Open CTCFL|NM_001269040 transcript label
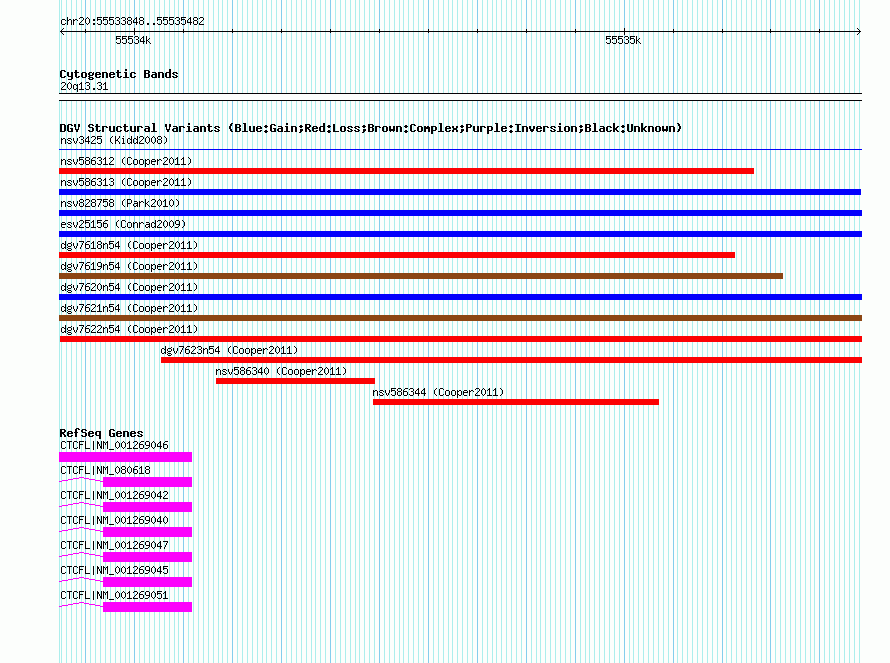This screenshot has height=663, width=890. coord(114,521)
